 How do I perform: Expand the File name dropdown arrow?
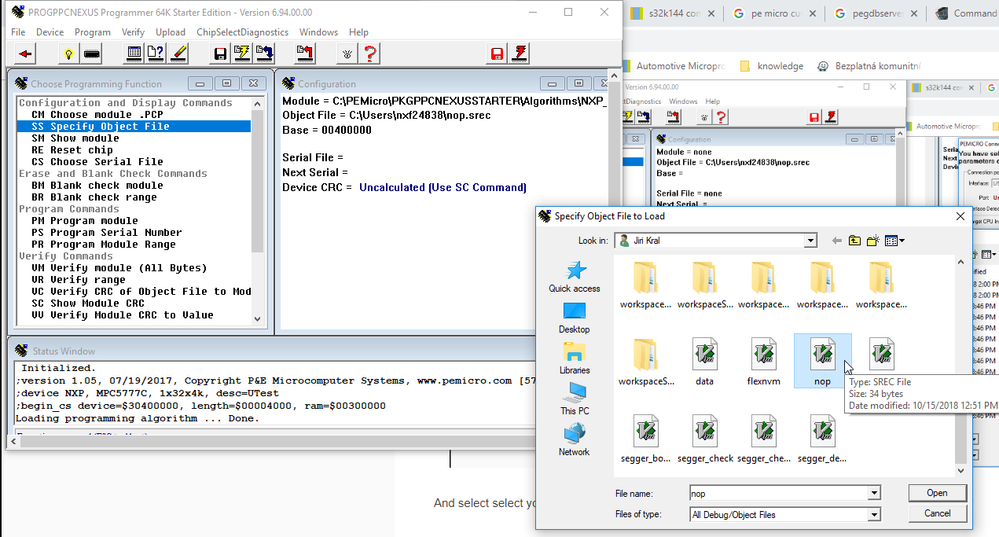point(873,493)
